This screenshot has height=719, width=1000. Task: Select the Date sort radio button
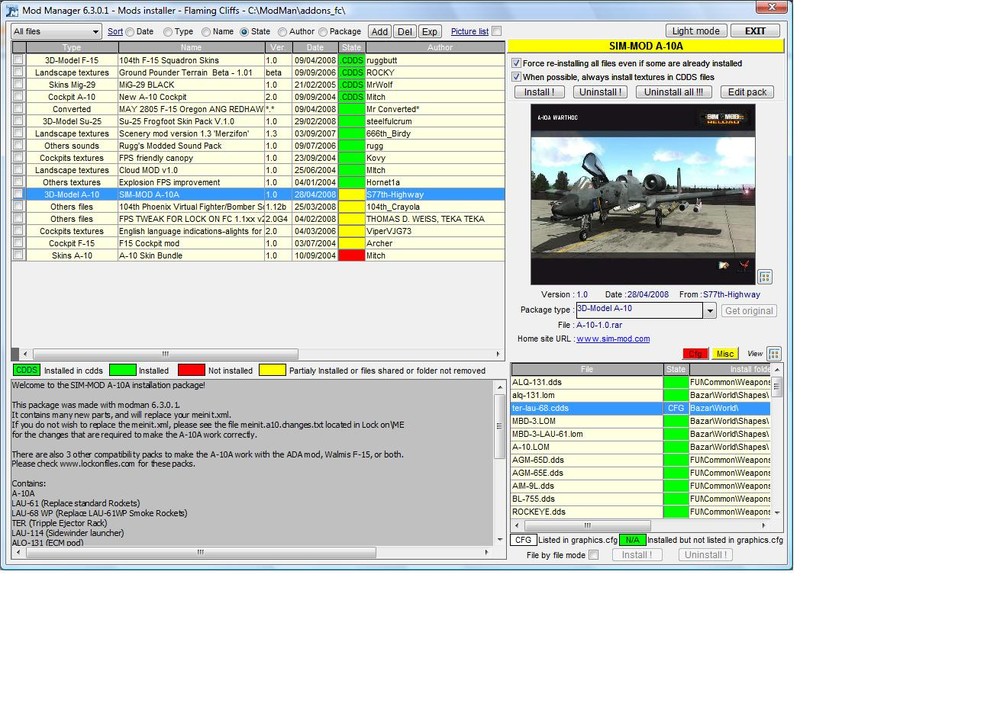(130, 32)
